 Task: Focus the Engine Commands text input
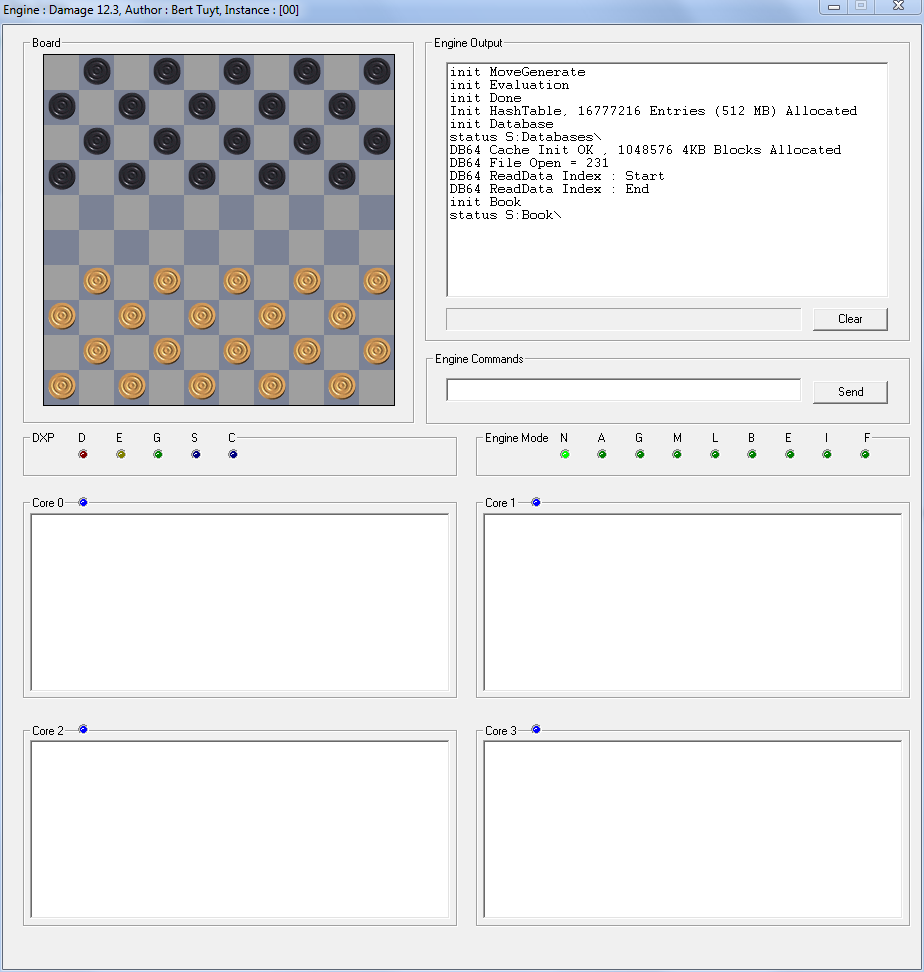[x=623, y=391]
